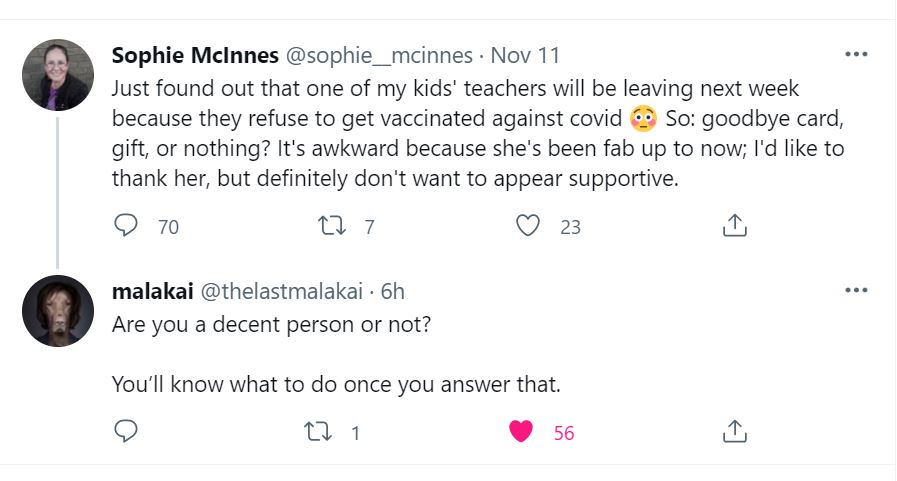Share Sophie McInnes's tweet
The height and width of the screenshot is (481, 897).
coord(734,227)
